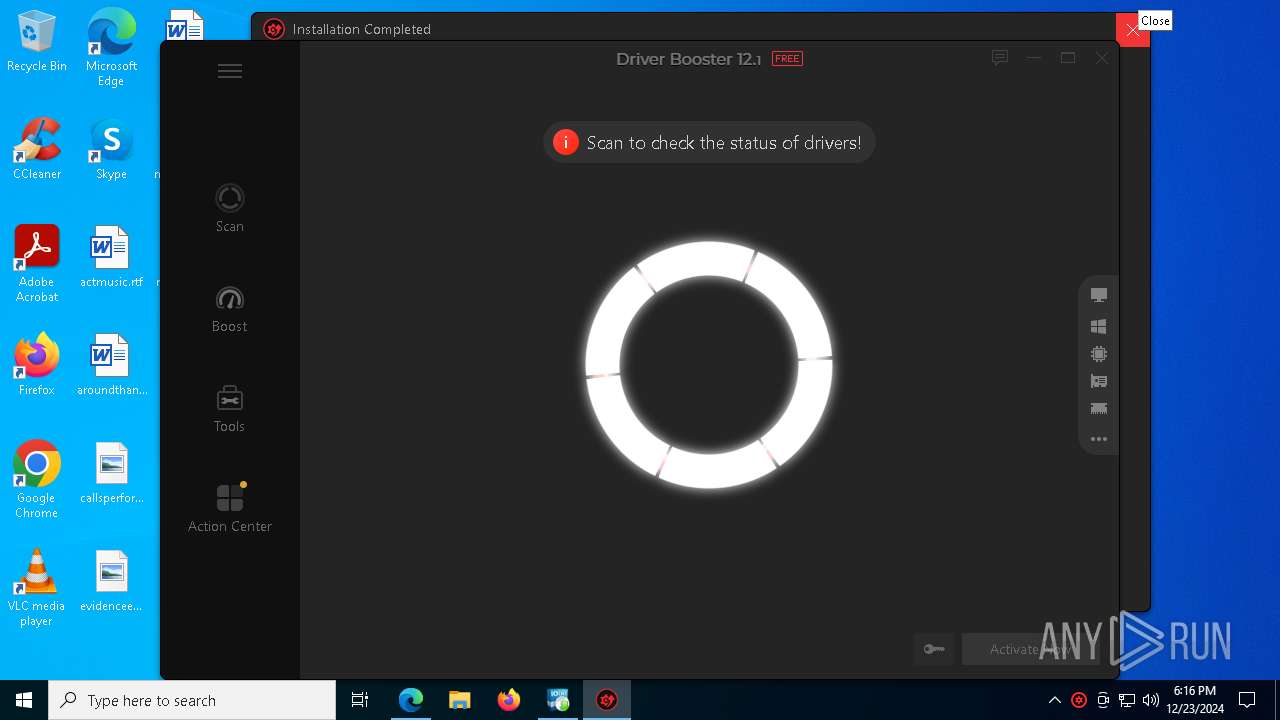This screenshot has height=720, width=1280.
Task: Open volume control in system tray
Action: point(1151,700)
